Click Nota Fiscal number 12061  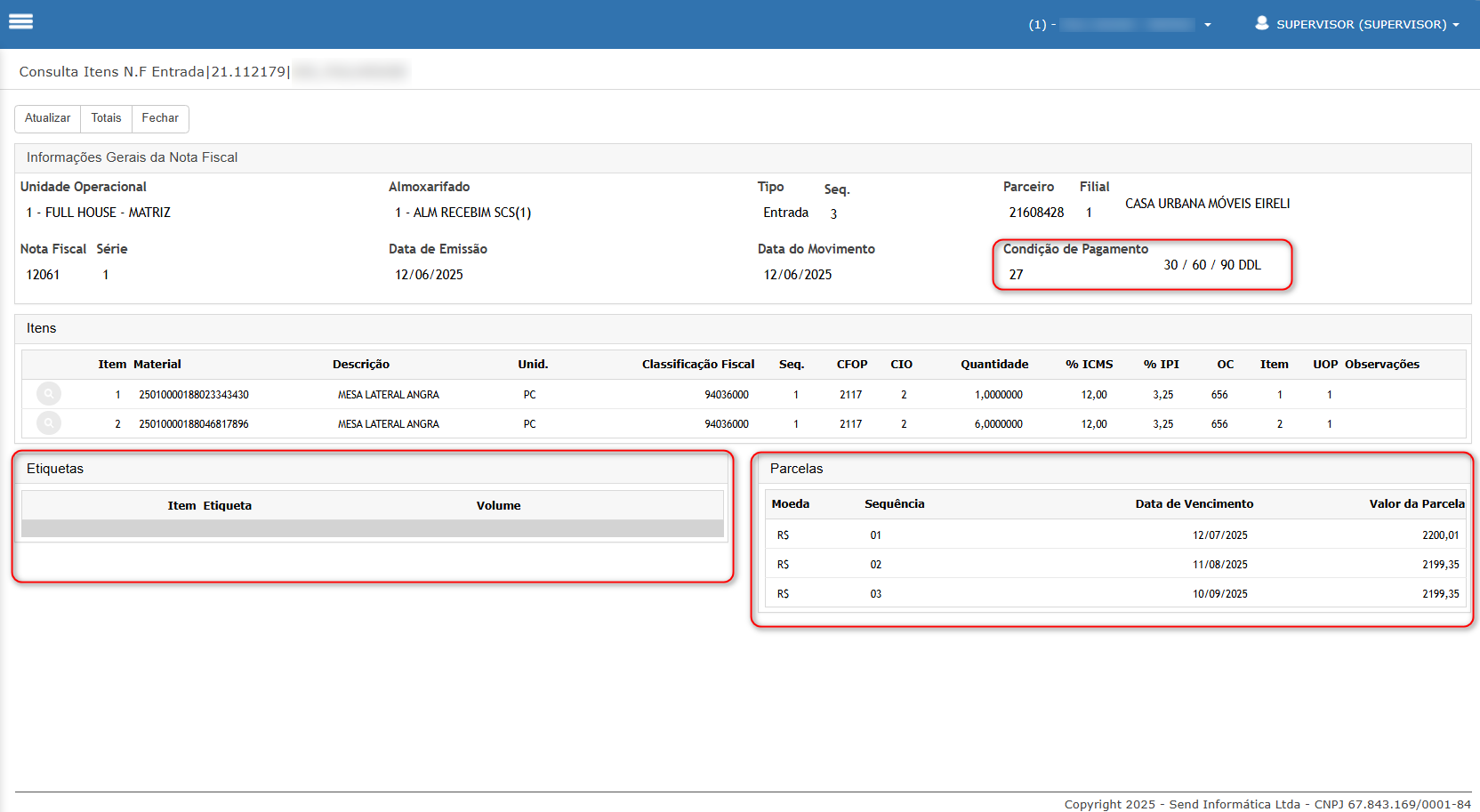pyautogui.click(x=43, y=275)
